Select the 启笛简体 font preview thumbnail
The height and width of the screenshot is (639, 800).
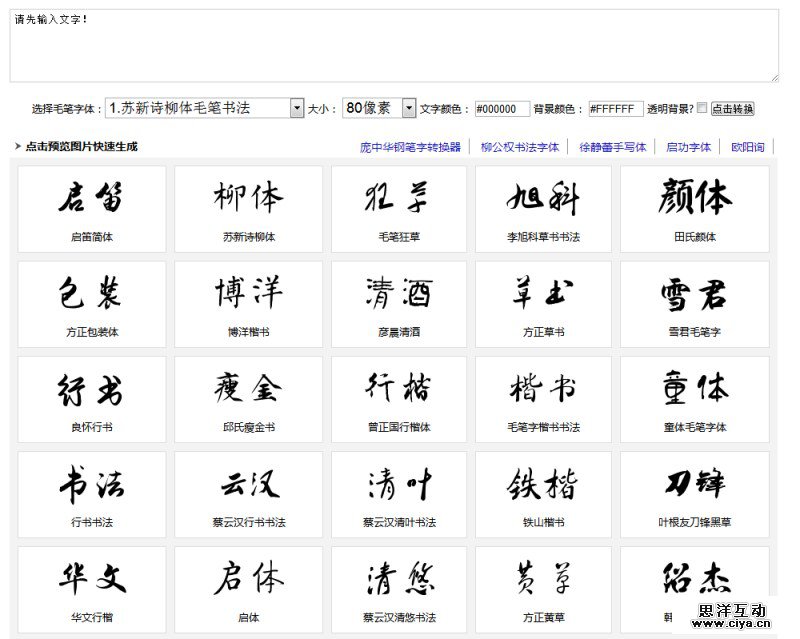tap(91, 199)
